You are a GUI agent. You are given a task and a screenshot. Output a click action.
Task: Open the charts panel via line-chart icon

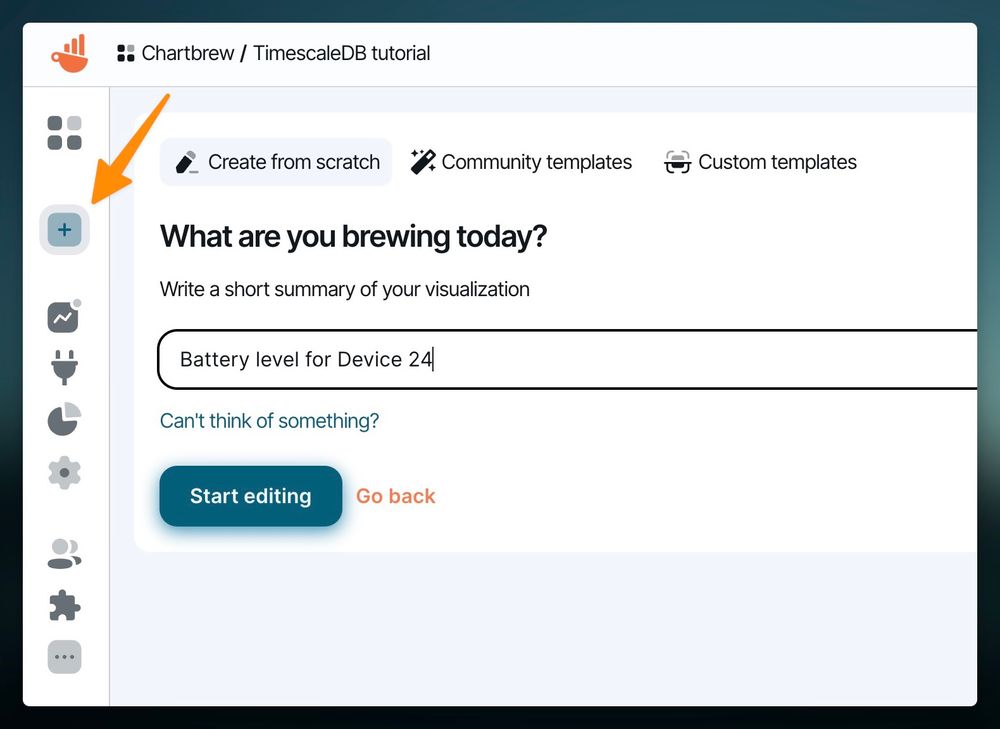(62, 316)
